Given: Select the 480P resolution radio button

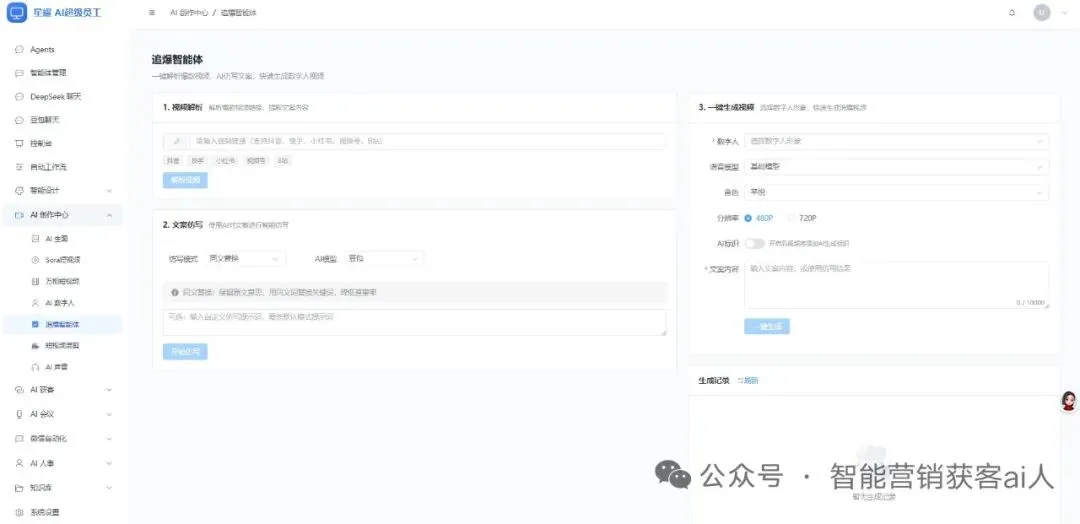Looking at the screenshot, I should click(748, 218).
